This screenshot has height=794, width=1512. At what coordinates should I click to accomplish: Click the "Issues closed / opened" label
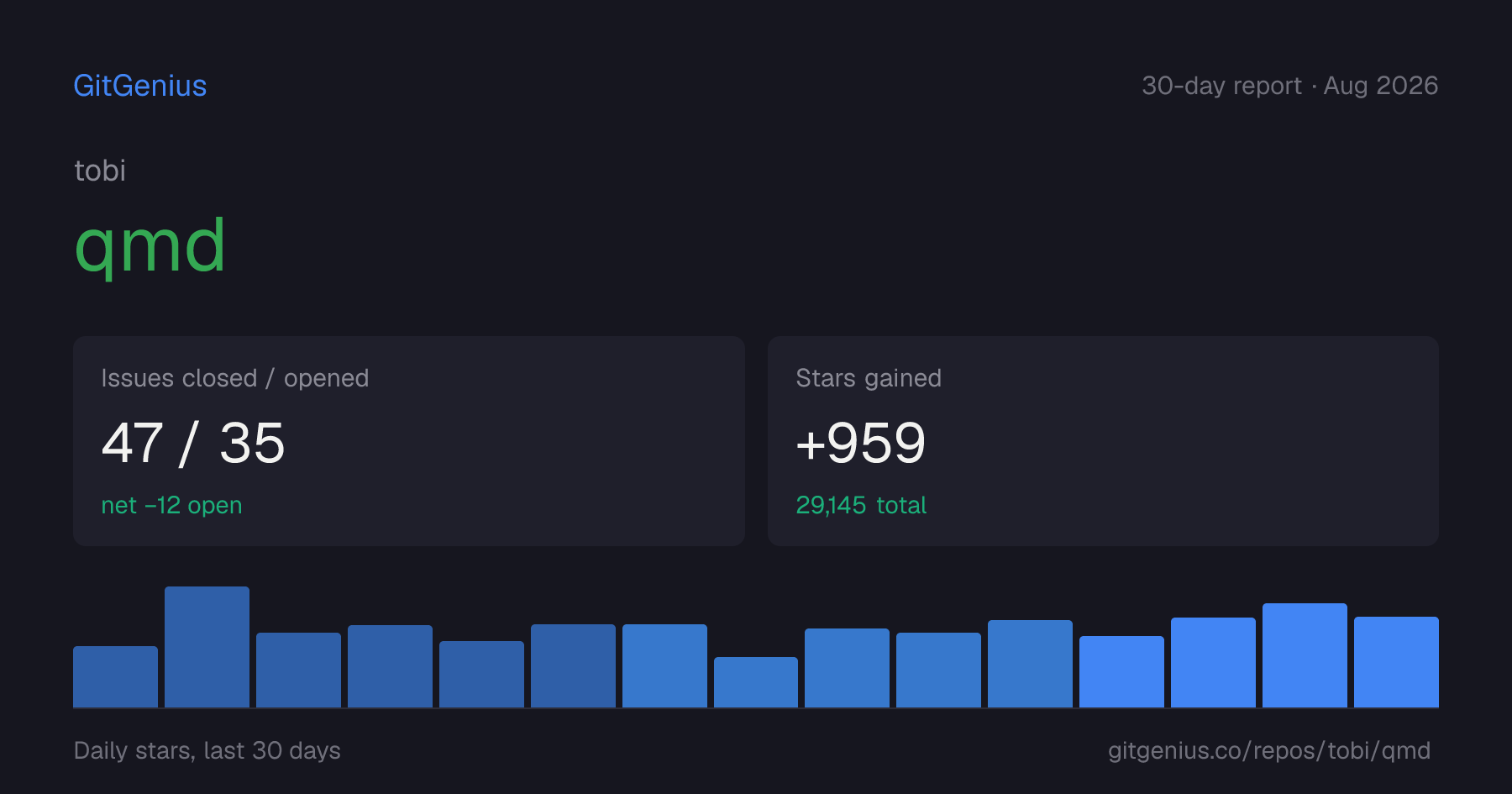point(235,378)
